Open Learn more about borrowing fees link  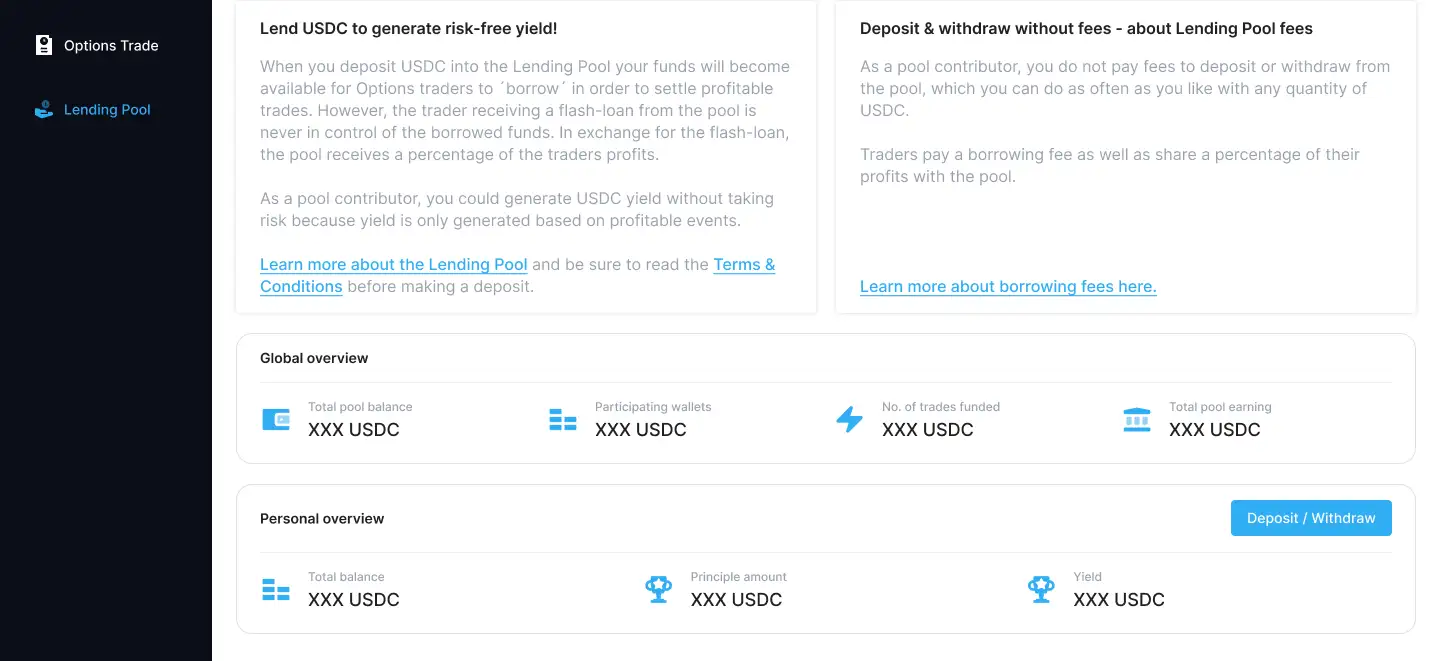[x=1008, y=287]
